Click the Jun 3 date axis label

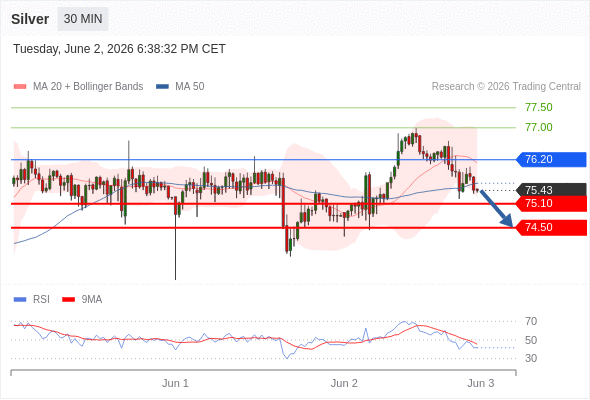click(481, 383)
